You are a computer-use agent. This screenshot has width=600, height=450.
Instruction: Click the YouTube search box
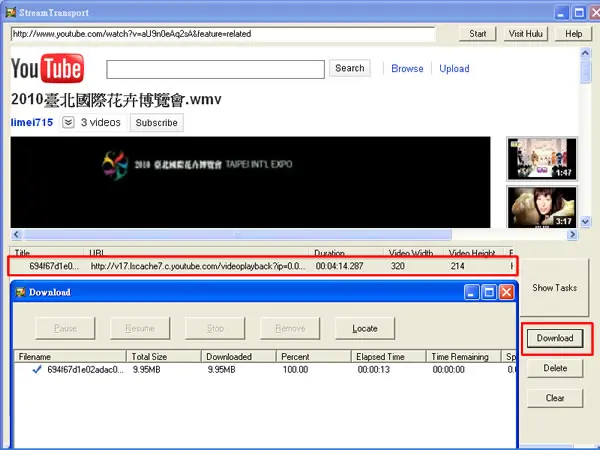(x=215, y=69)
